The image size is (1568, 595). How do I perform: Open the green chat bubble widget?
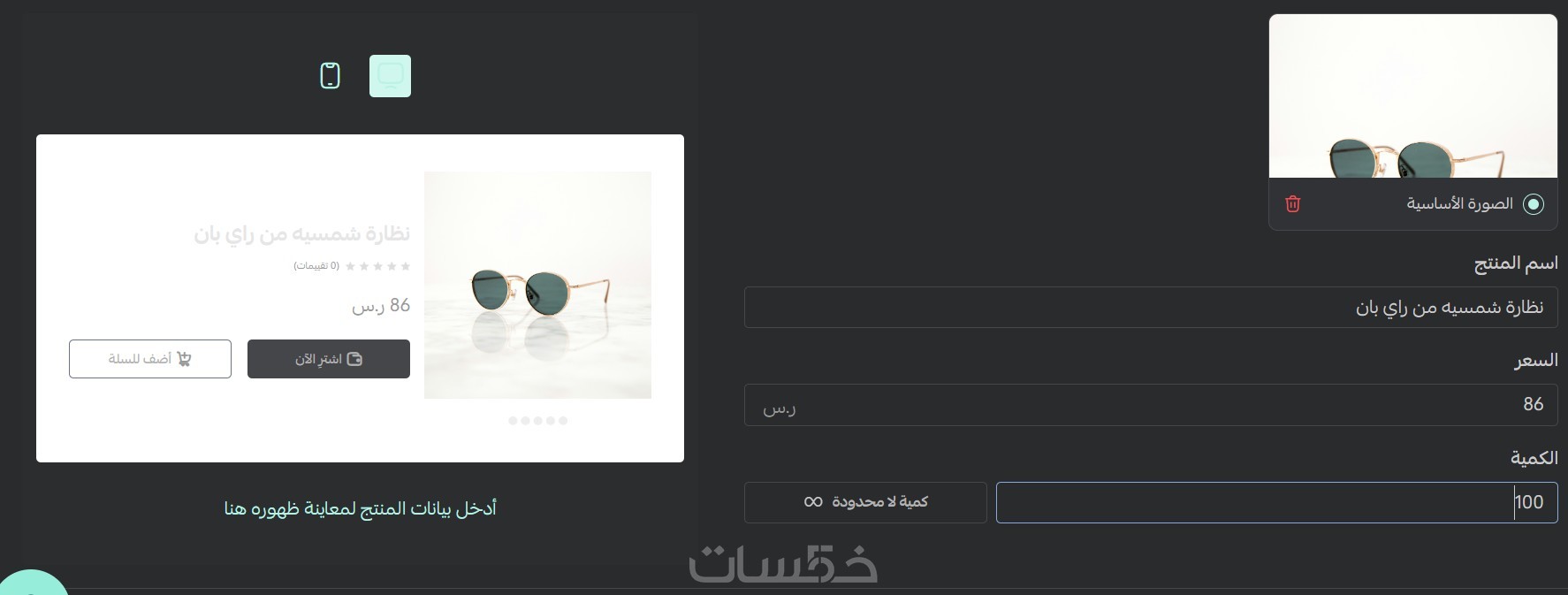click(32, 584)
